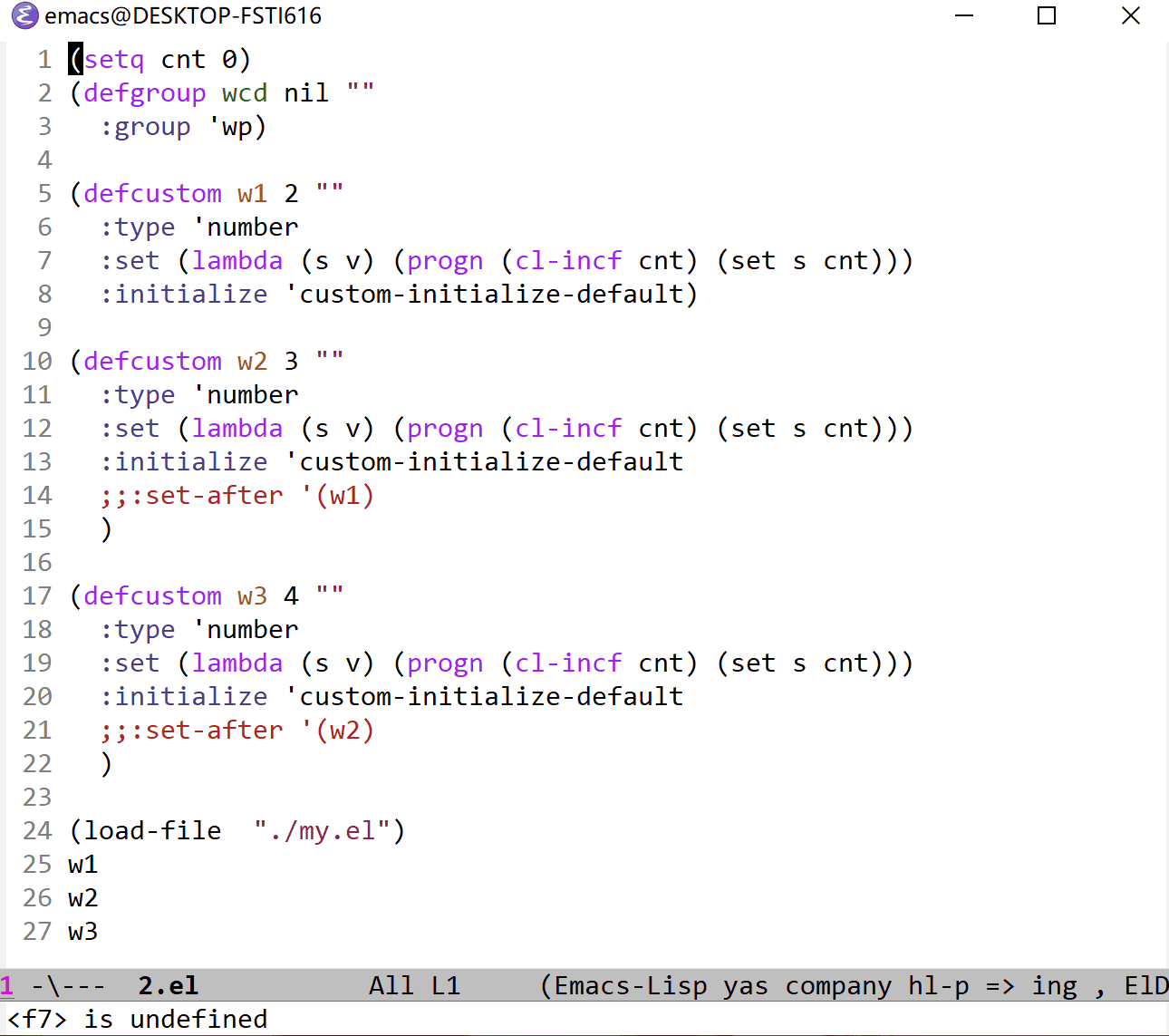Click the 'All' buffer position indicator
Screen dimensions: 1169x1036
point(391,985)
